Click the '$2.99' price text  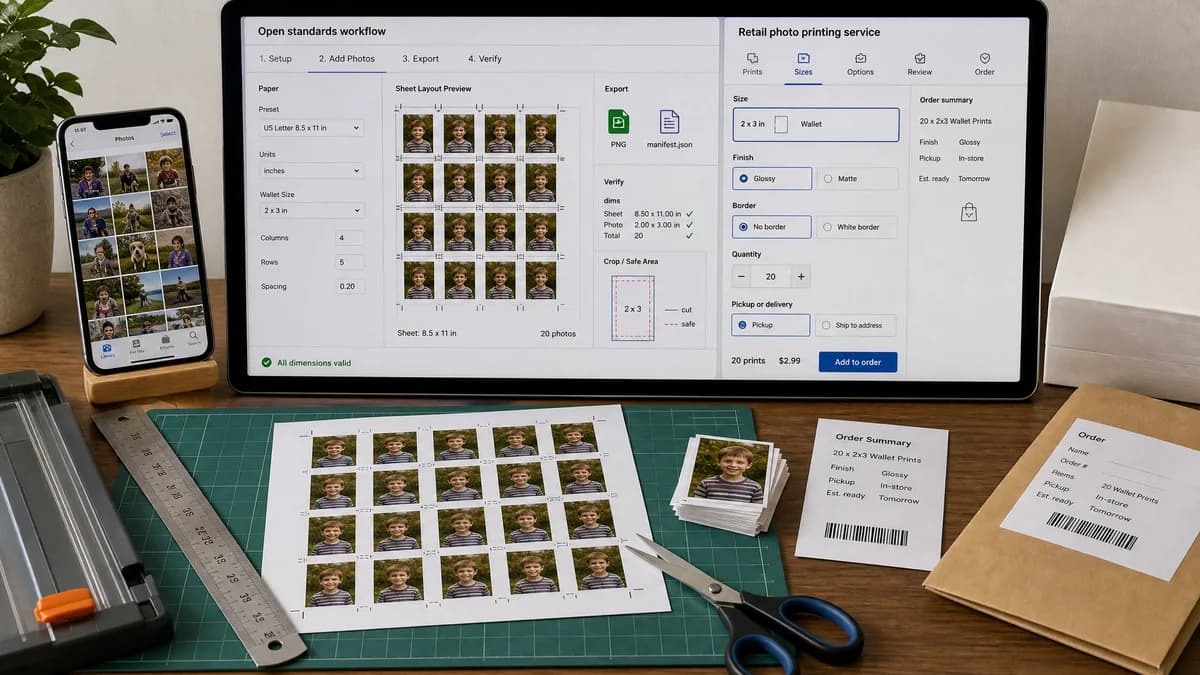coord(789,361)
